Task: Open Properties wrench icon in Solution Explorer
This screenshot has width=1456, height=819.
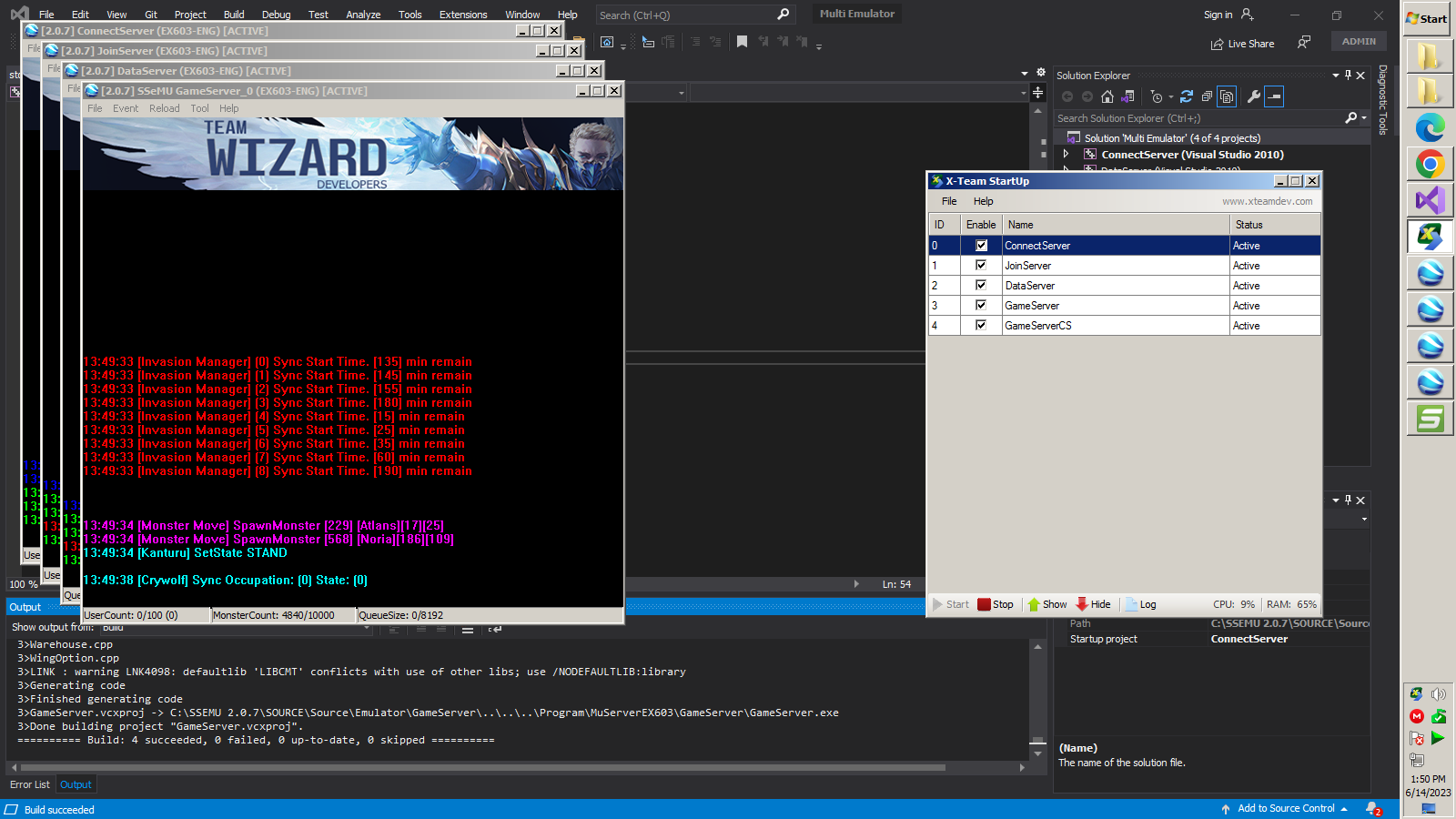Action: click(1253, 96)
